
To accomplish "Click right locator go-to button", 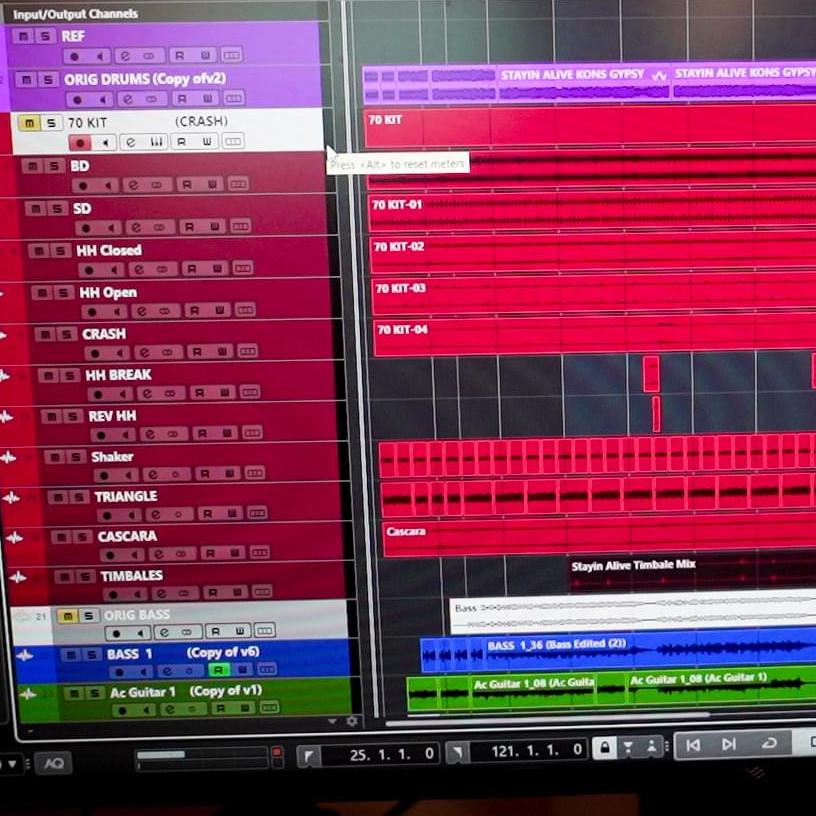I will pyautogui.click(x=456, y=752).
